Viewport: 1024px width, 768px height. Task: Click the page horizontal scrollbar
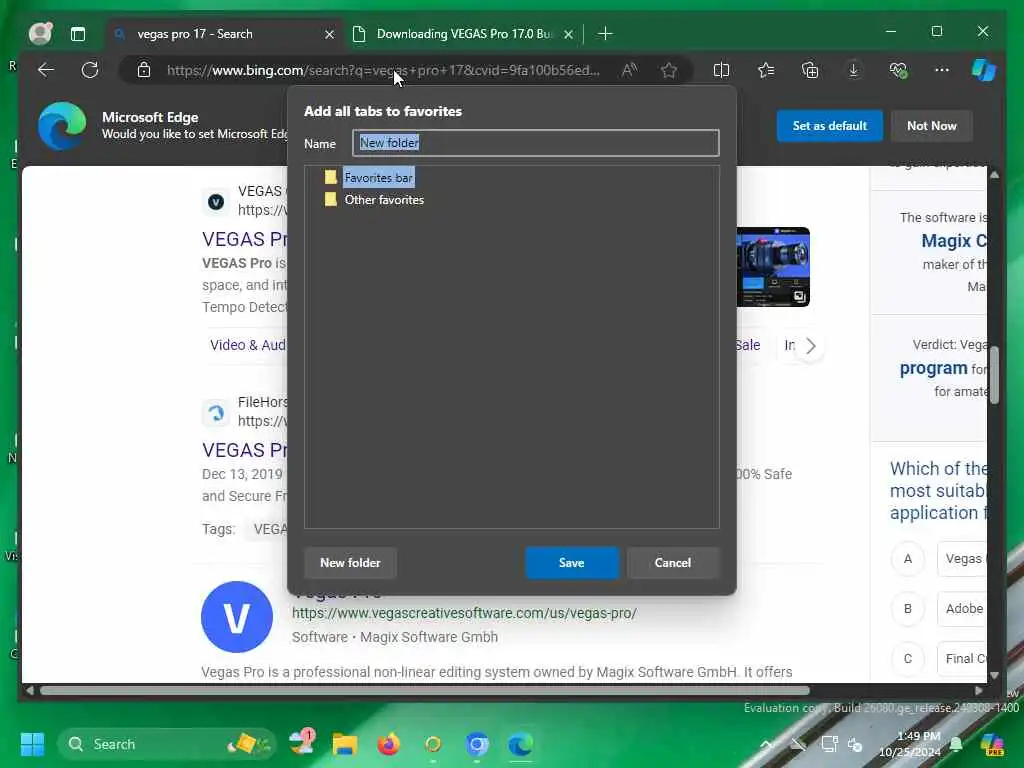[x=424, y=690]
